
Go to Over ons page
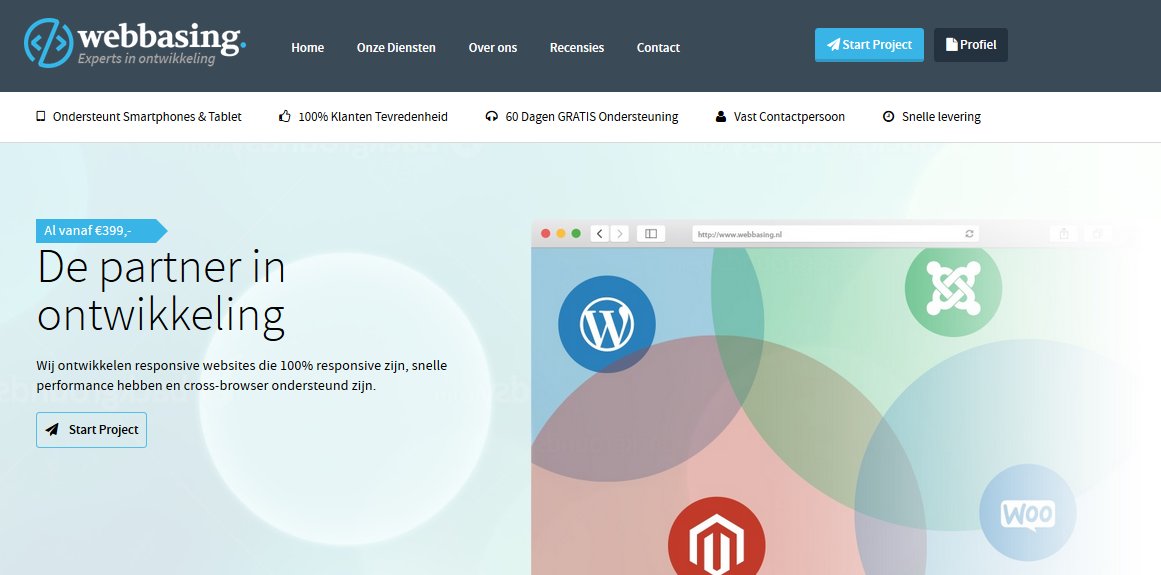[x=492, y=47]
